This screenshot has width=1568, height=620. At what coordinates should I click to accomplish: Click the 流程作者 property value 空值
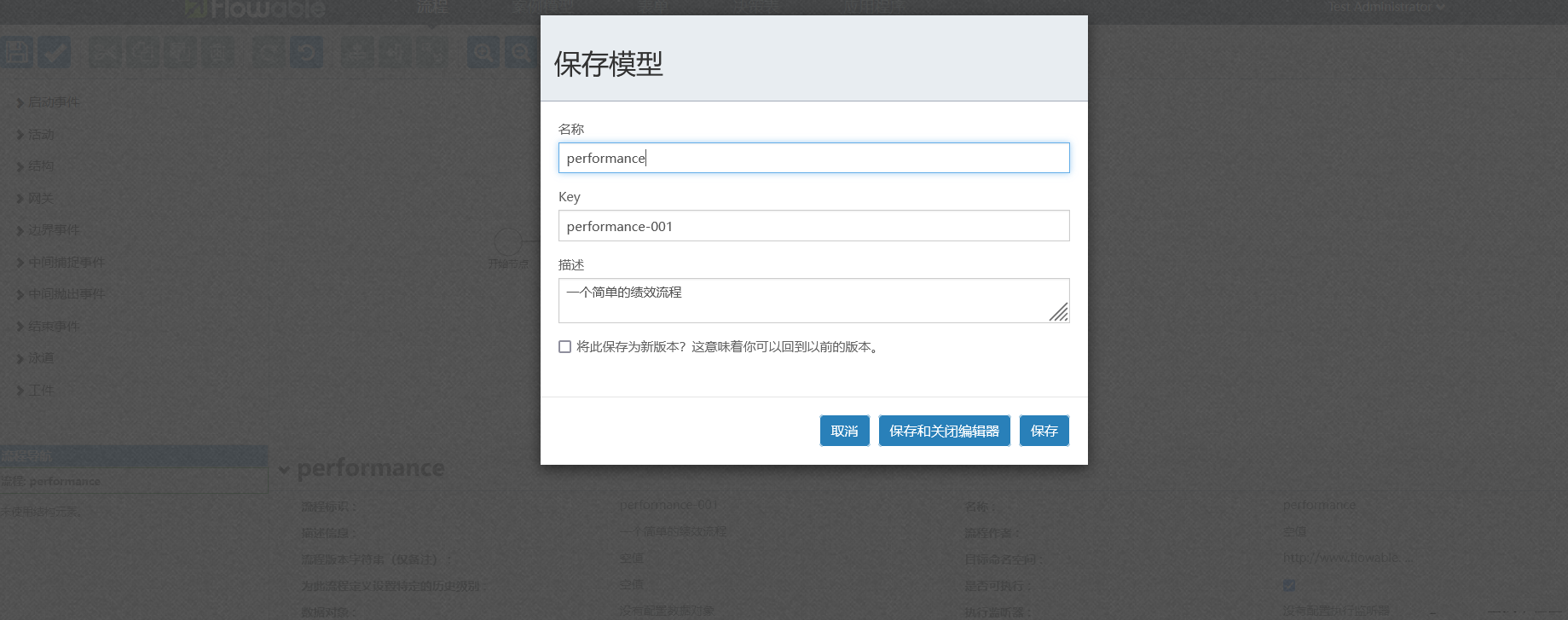[x=1294, y=531]
